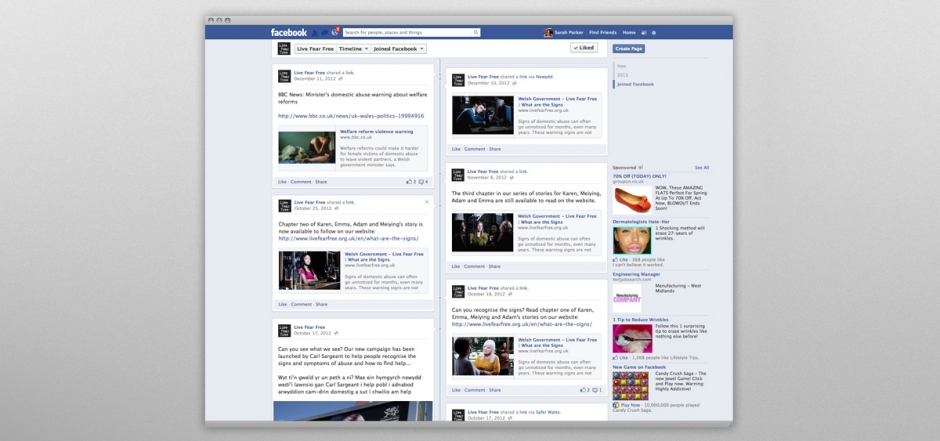Open the account settings gear icon

653,32
